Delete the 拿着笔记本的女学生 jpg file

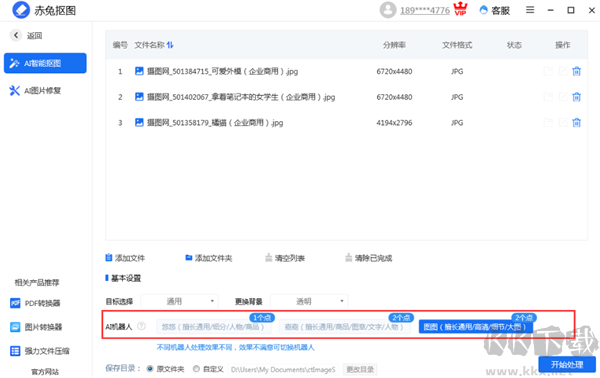576,97
